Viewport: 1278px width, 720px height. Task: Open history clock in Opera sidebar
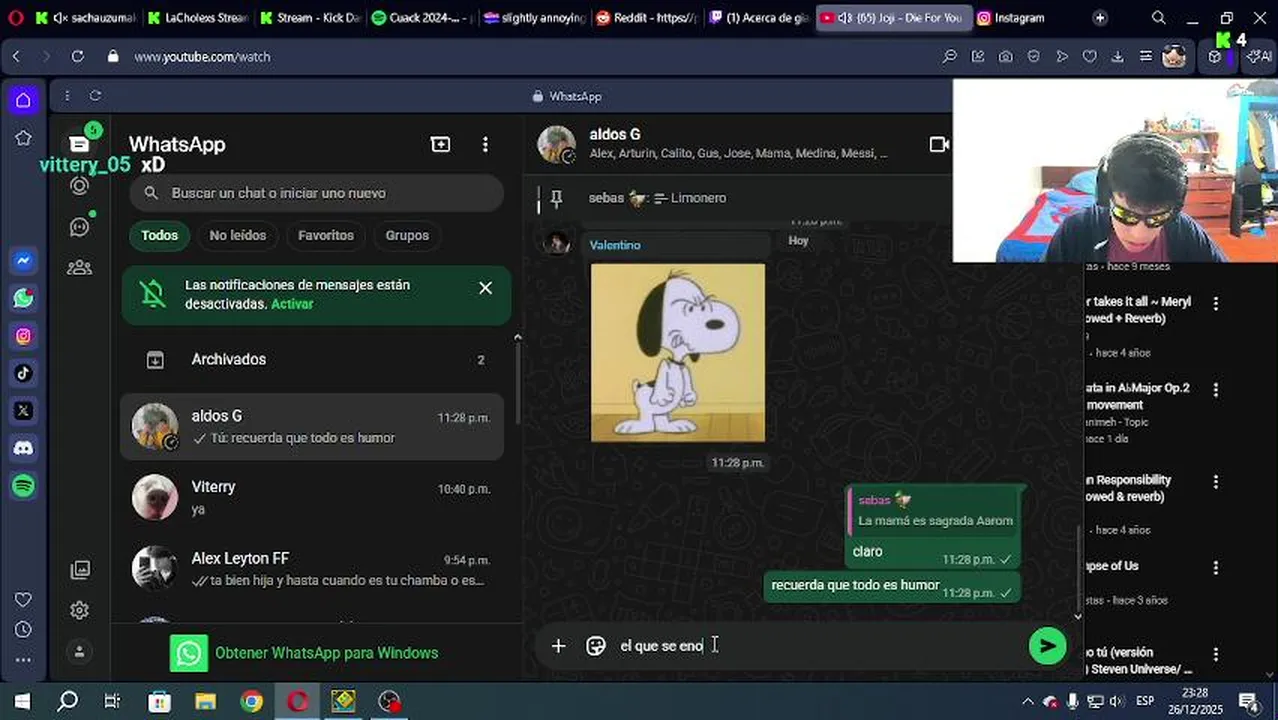[23, 630]
